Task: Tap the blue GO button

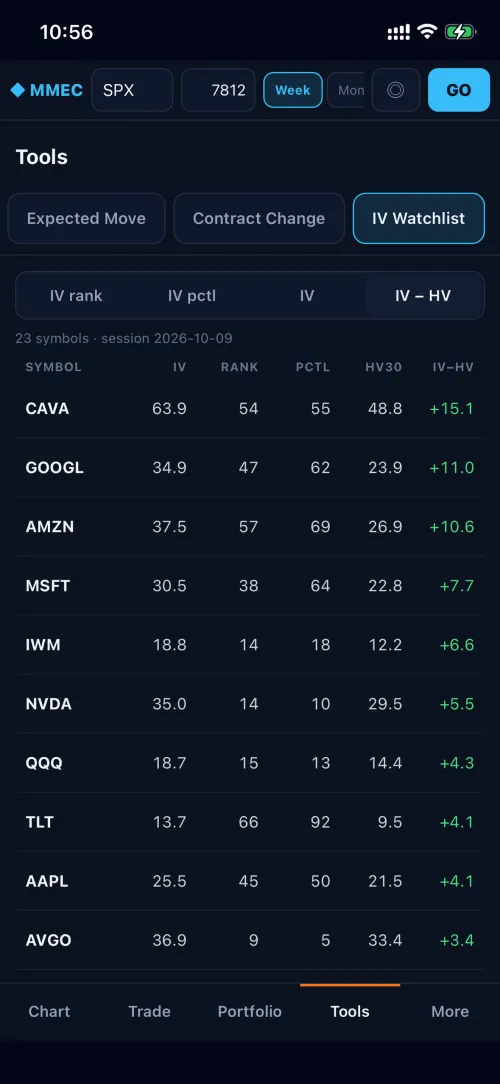Action: pyautogui.click(x=459, y=90)
